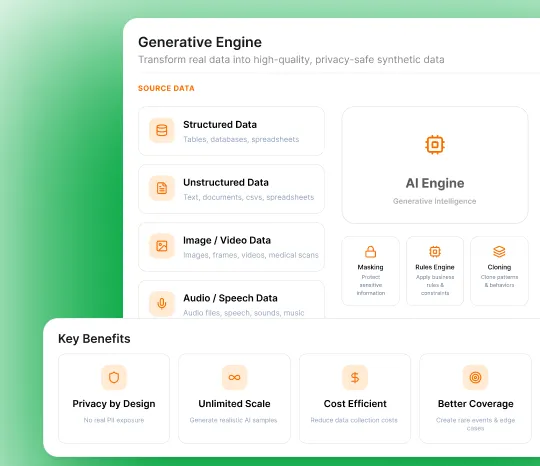The height and width of the screenshot is (466, 540).
Task: Select the Cloning label
Action: tap(499, 267)
